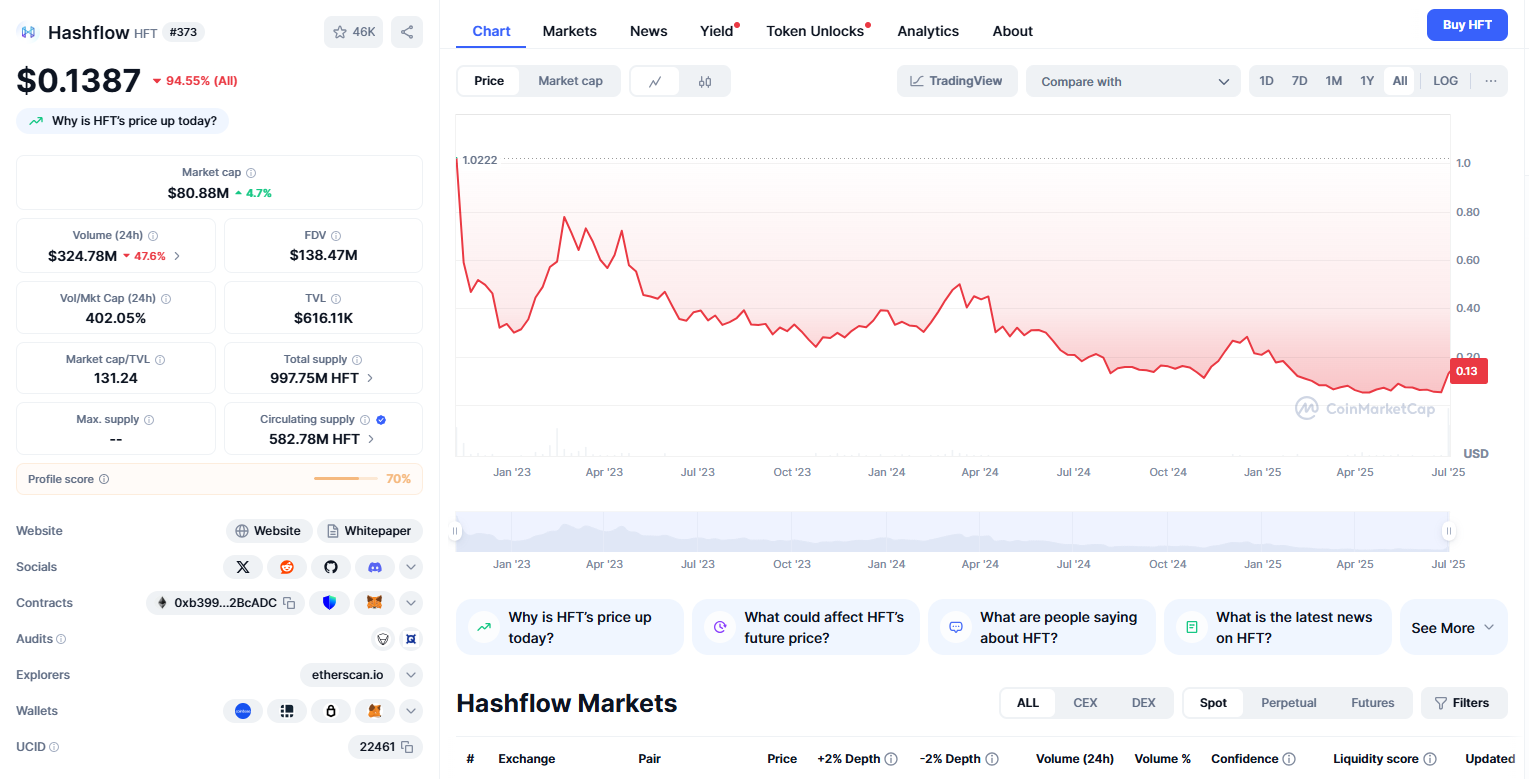This screenshot has height=779, width=1529.
Task: Open the TradingView chart button
Action: [957, 81]
